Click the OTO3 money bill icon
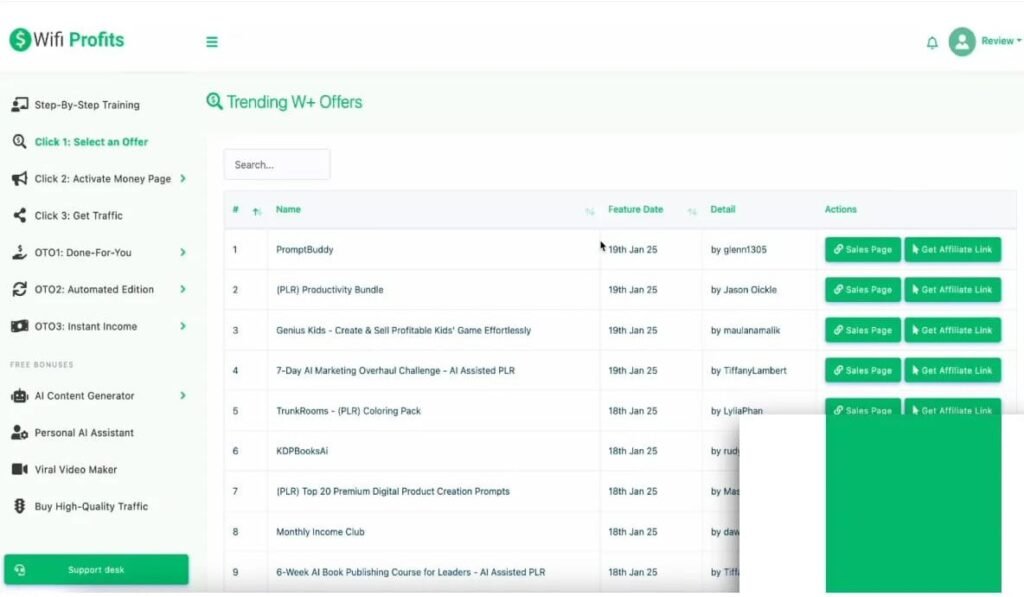The height and width of the screenshot is (597, 1024). 20,326
